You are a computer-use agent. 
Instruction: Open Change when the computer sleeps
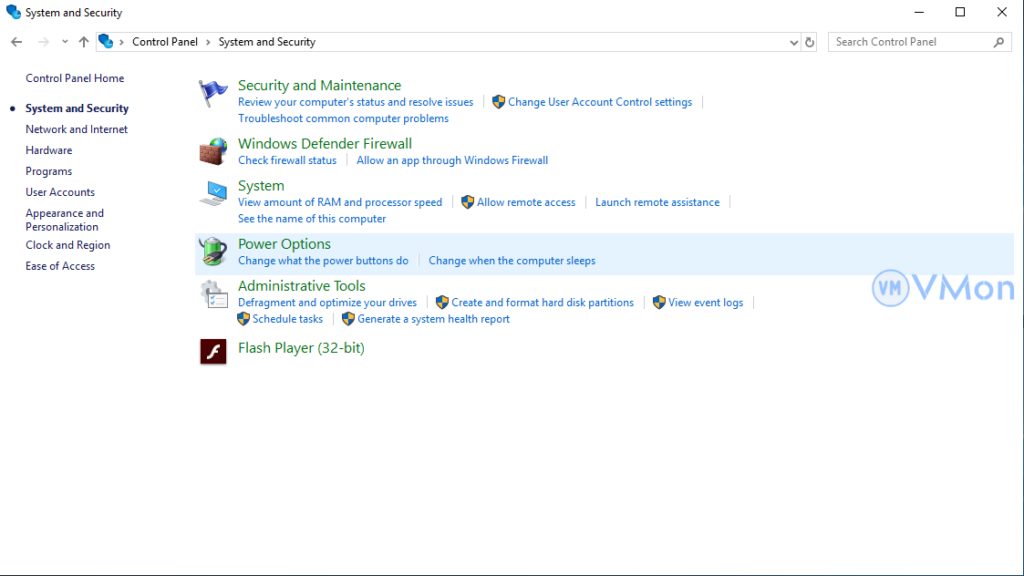point(512,260)
